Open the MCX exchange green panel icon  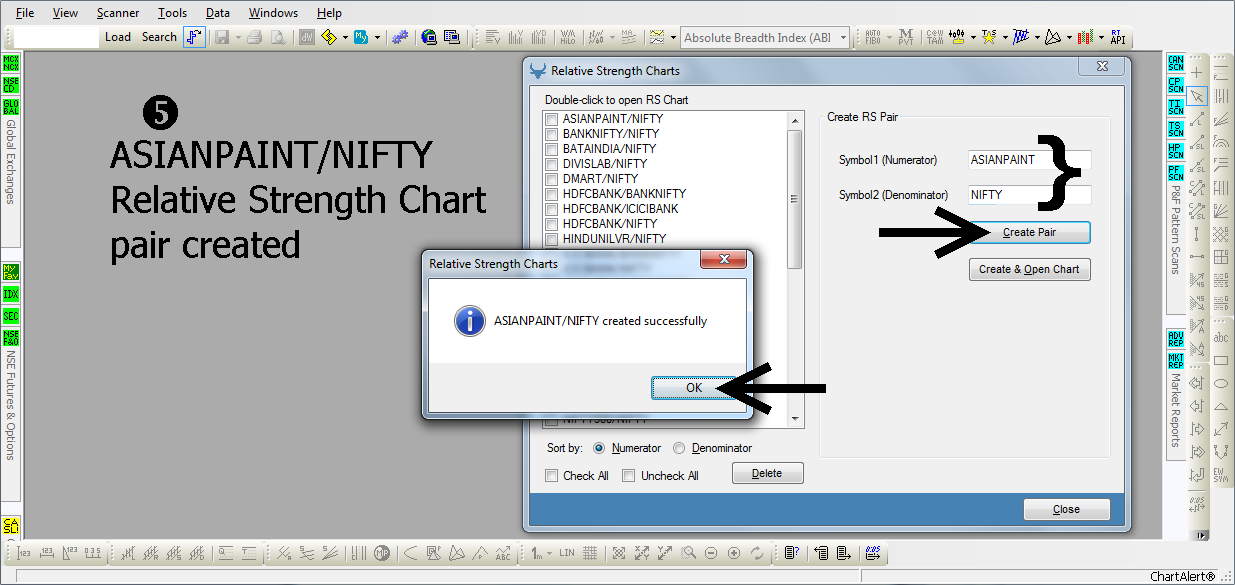pos(11,65)
